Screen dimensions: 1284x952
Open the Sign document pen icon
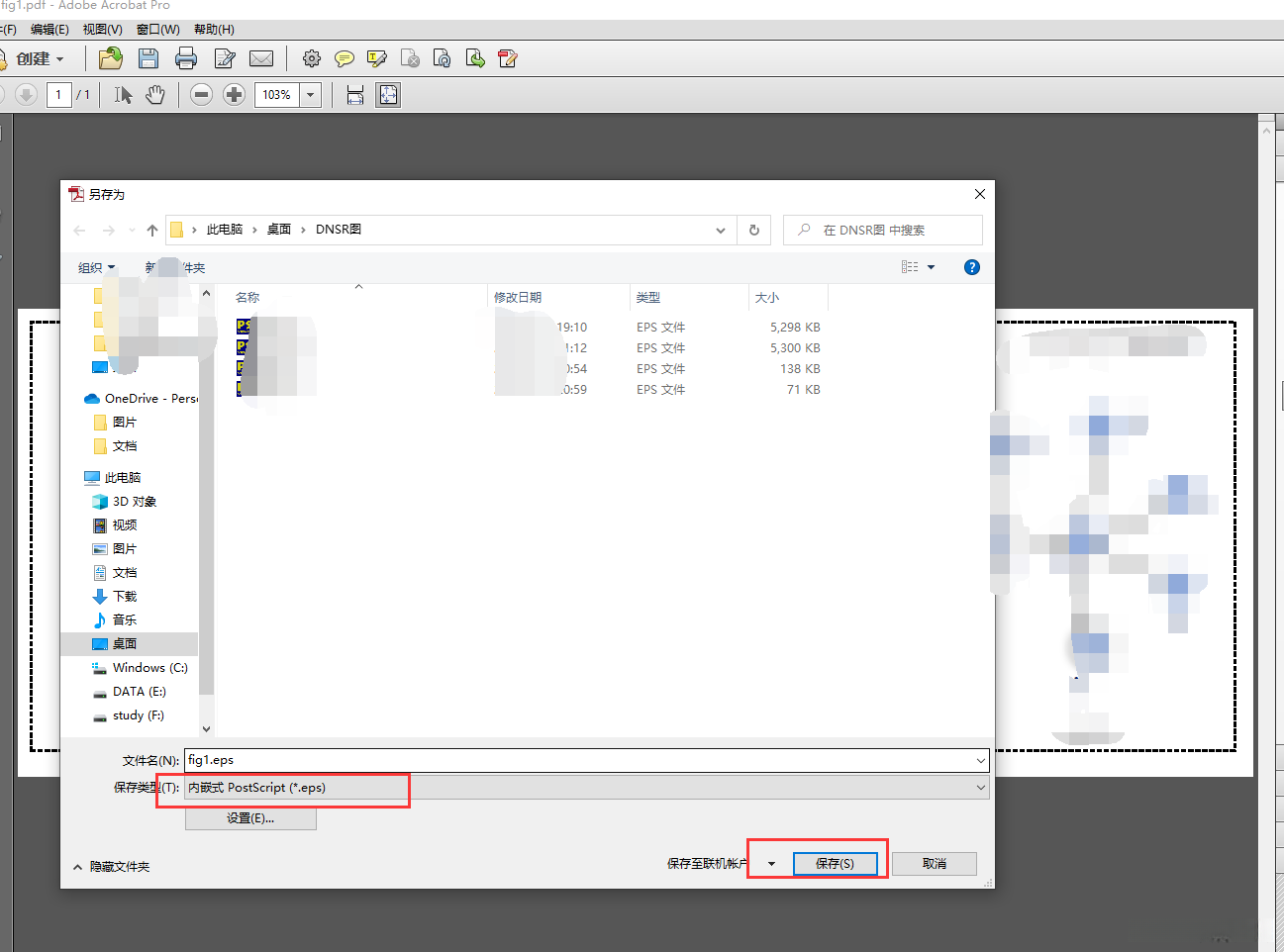[x=225, y=59]
